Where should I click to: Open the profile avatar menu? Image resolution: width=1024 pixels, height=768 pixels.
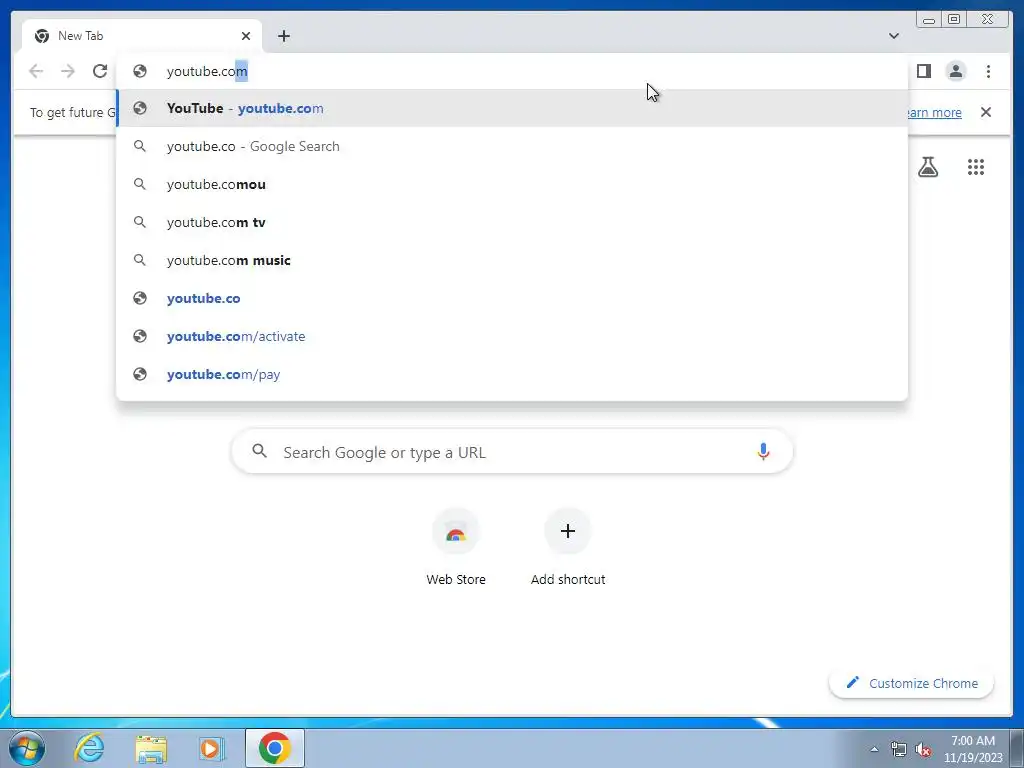(955, 71)
